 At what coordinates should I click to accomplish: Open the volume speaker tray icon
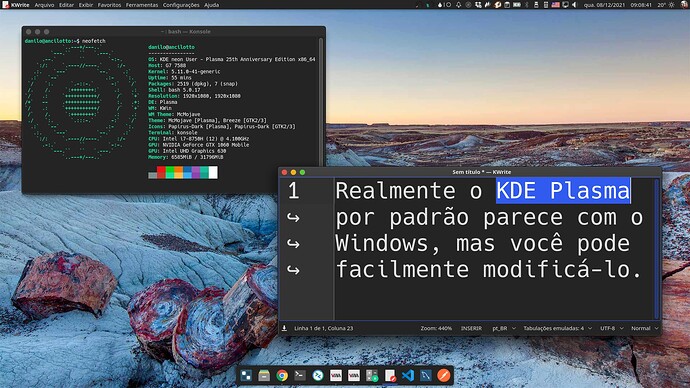click(x=574, y=5)
